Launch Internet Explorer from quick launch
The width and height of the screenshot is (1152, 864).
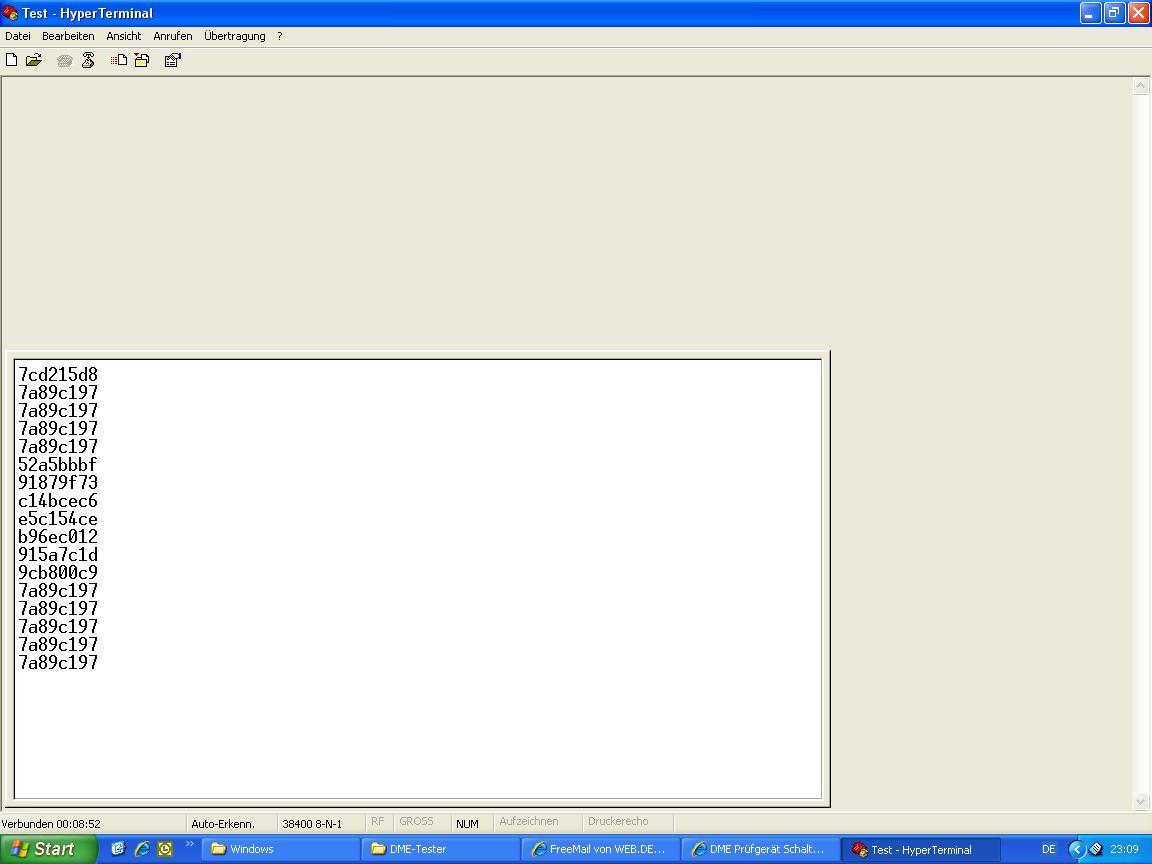[x=142, y=849]
